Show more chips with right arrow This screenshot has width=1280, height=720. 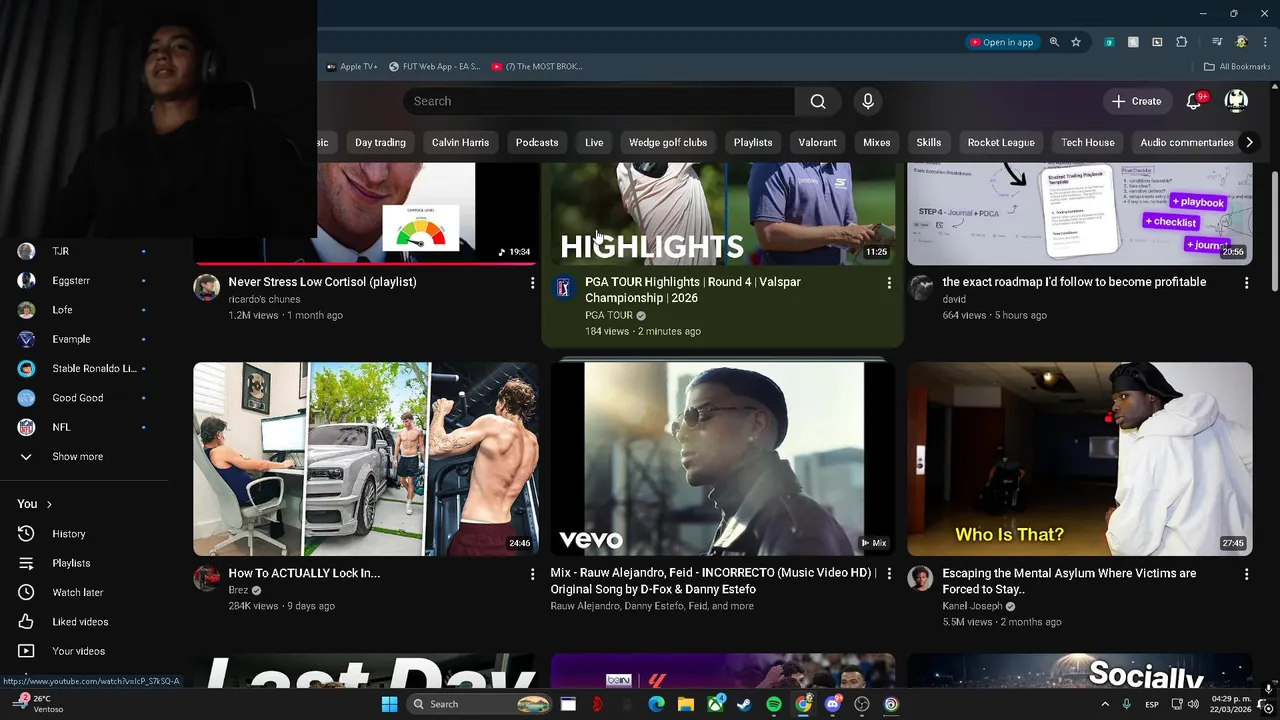tap(1249, 142)
